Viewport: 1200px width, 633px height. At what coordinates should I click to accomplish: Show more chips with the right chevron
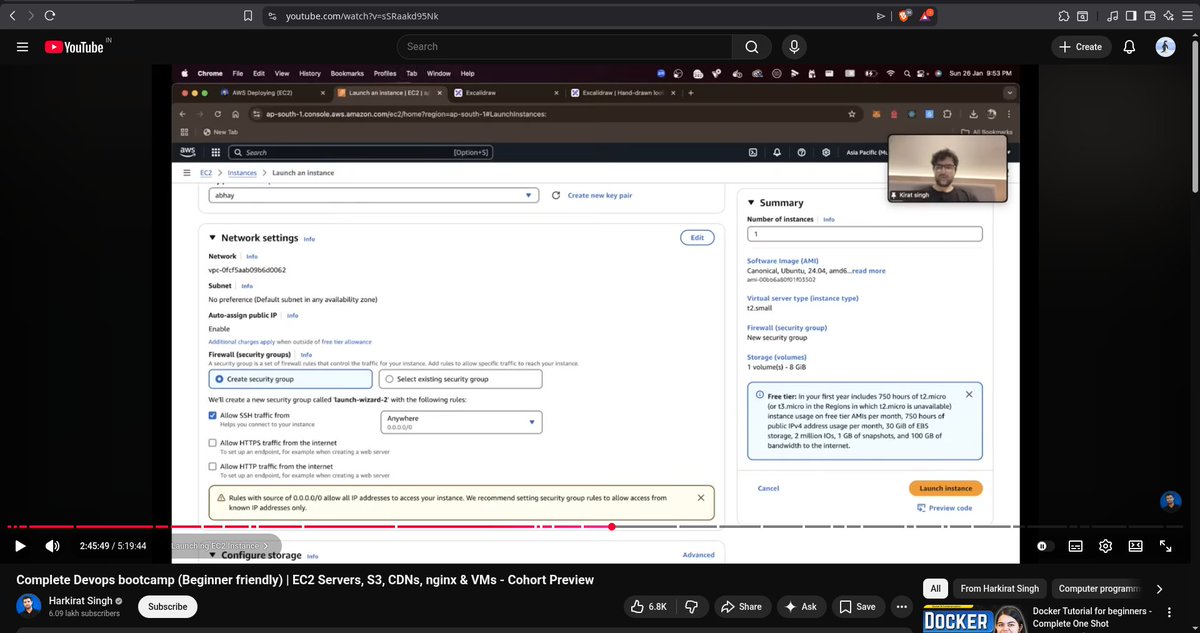pyautogui.click(x=1159, y=589)
